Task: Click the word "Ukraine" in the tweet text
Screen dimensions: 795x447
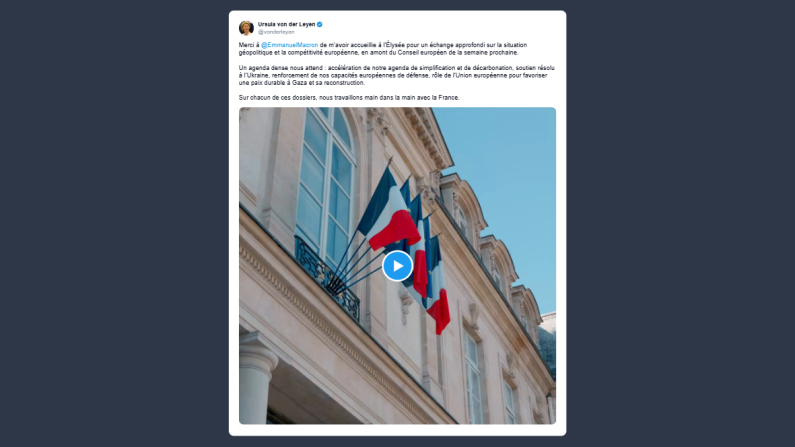Action: coord(254,76)
